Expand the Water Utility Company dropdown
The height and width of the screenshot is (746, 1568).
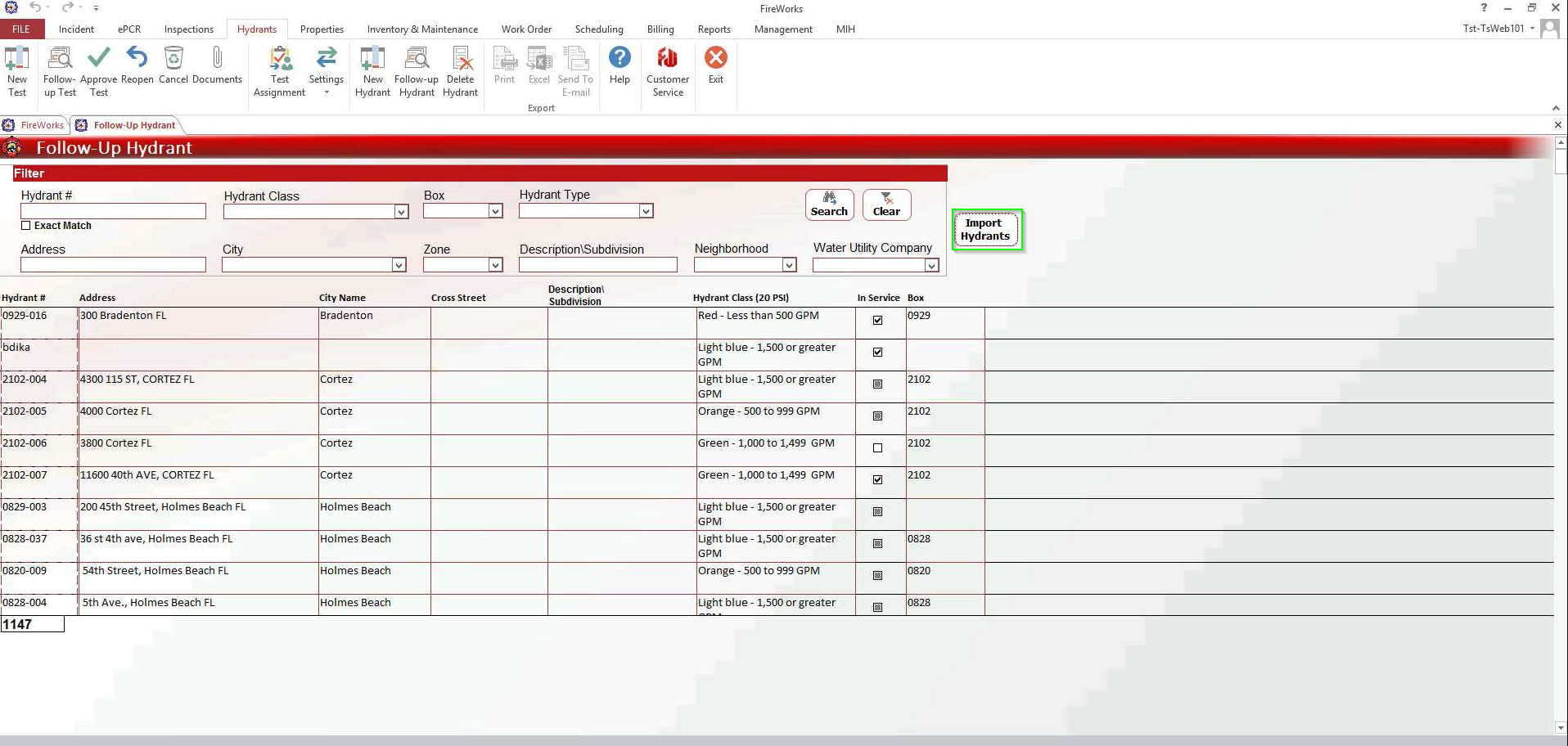(931, 265)
